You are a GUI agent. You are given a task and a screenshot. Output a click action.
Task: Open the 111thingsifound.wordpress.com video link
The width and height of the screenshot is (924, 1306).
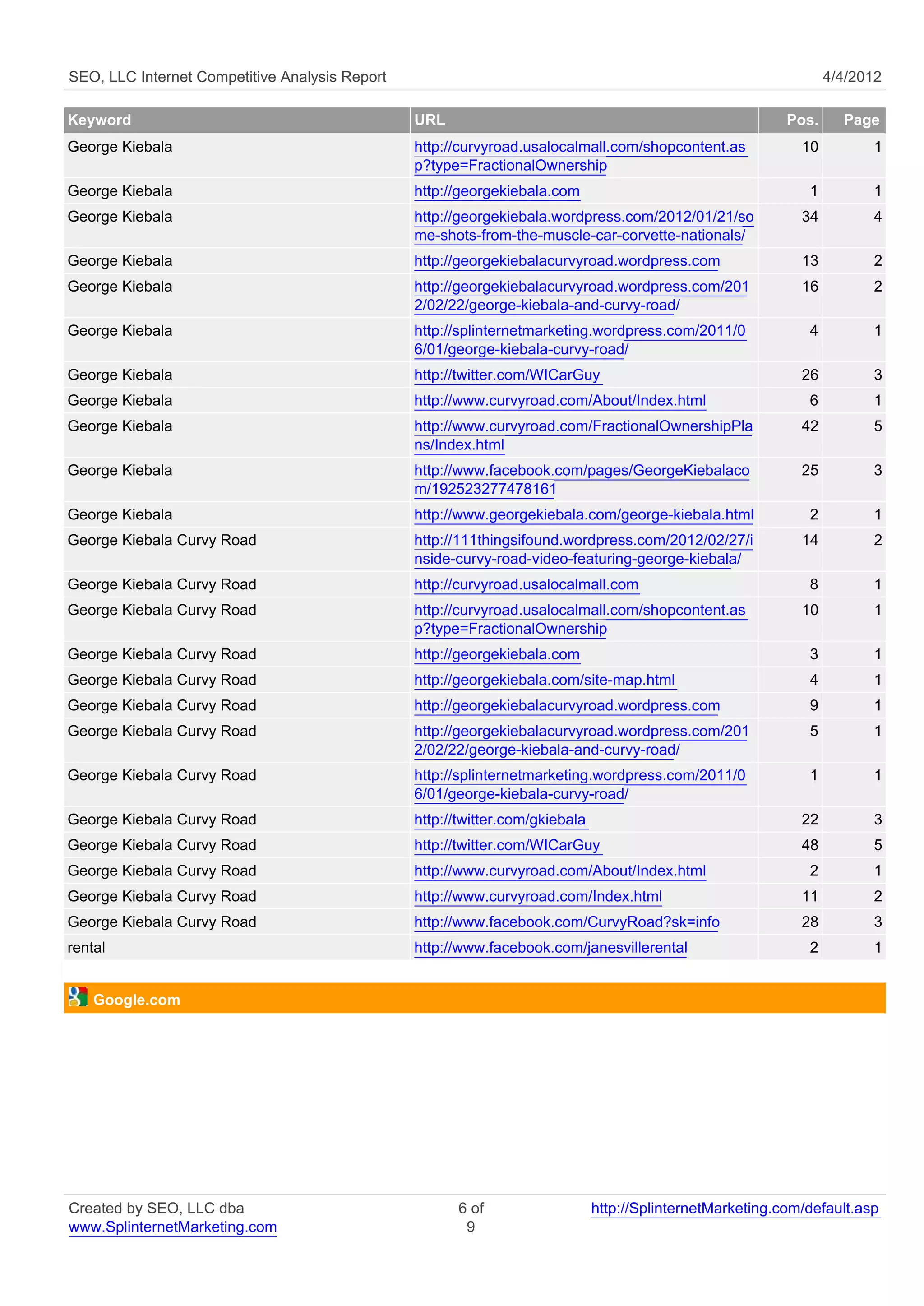(x=583, y=550)
